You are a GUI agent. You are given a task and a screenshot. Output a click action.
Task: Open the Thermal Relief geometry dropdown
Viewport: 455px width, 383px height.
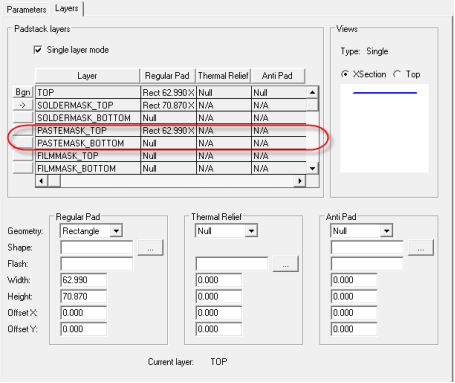tap(251, 231)
